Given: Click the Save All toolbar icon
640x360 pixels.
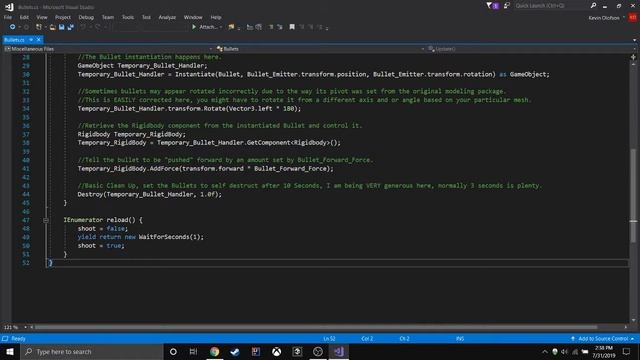Looking at the screenshot, I should [x=71, y=27].
